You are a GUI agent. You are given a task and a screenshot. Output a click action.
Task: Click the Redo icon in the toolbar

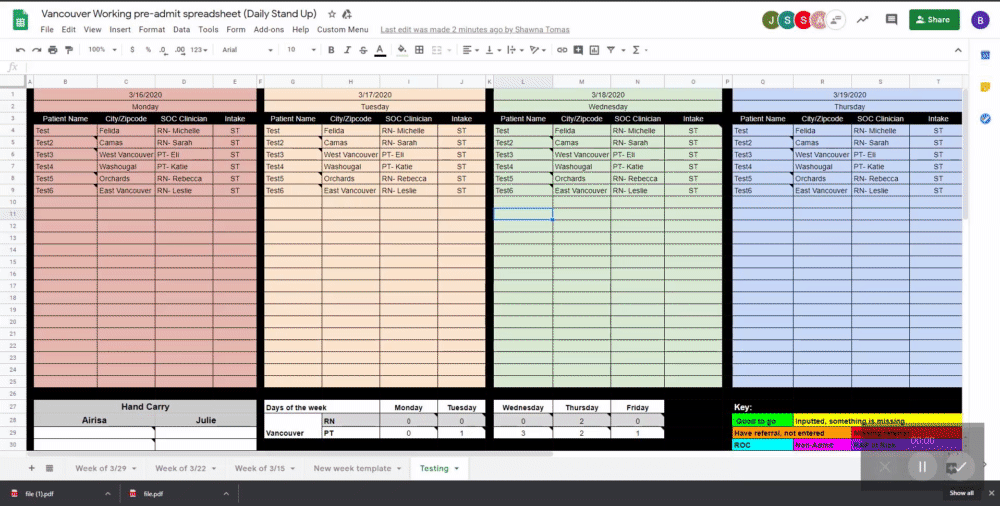[x=36, y=50]
